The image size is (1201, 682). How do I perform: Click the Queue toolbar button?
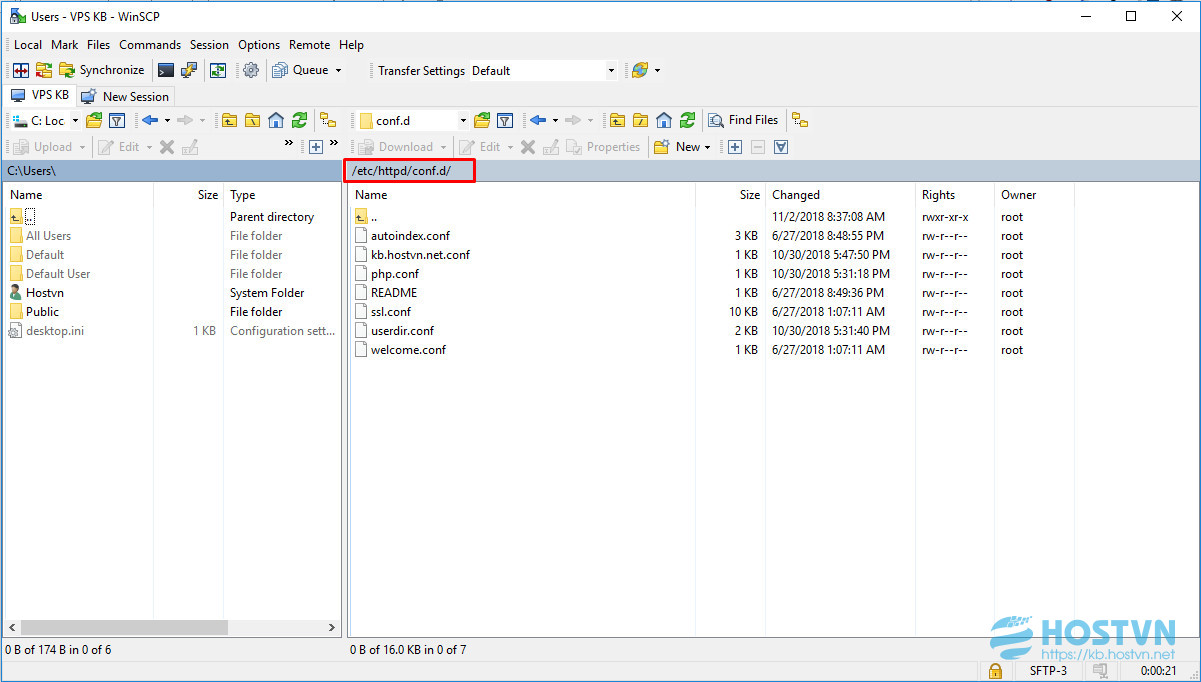click(300, 70)
